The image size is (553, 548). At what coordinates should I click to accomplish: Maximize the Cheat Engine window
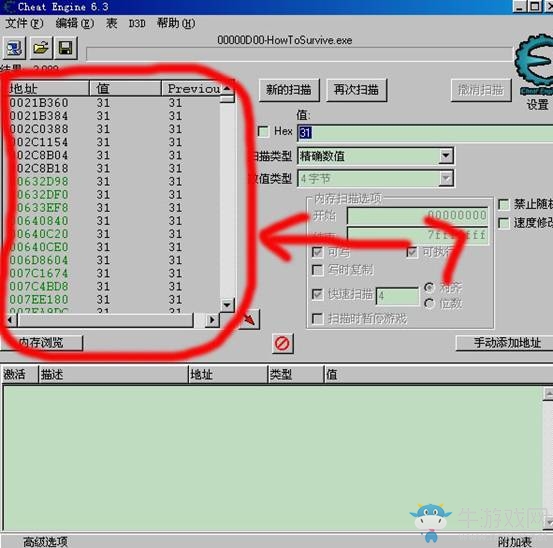click(x=535, y=7)
